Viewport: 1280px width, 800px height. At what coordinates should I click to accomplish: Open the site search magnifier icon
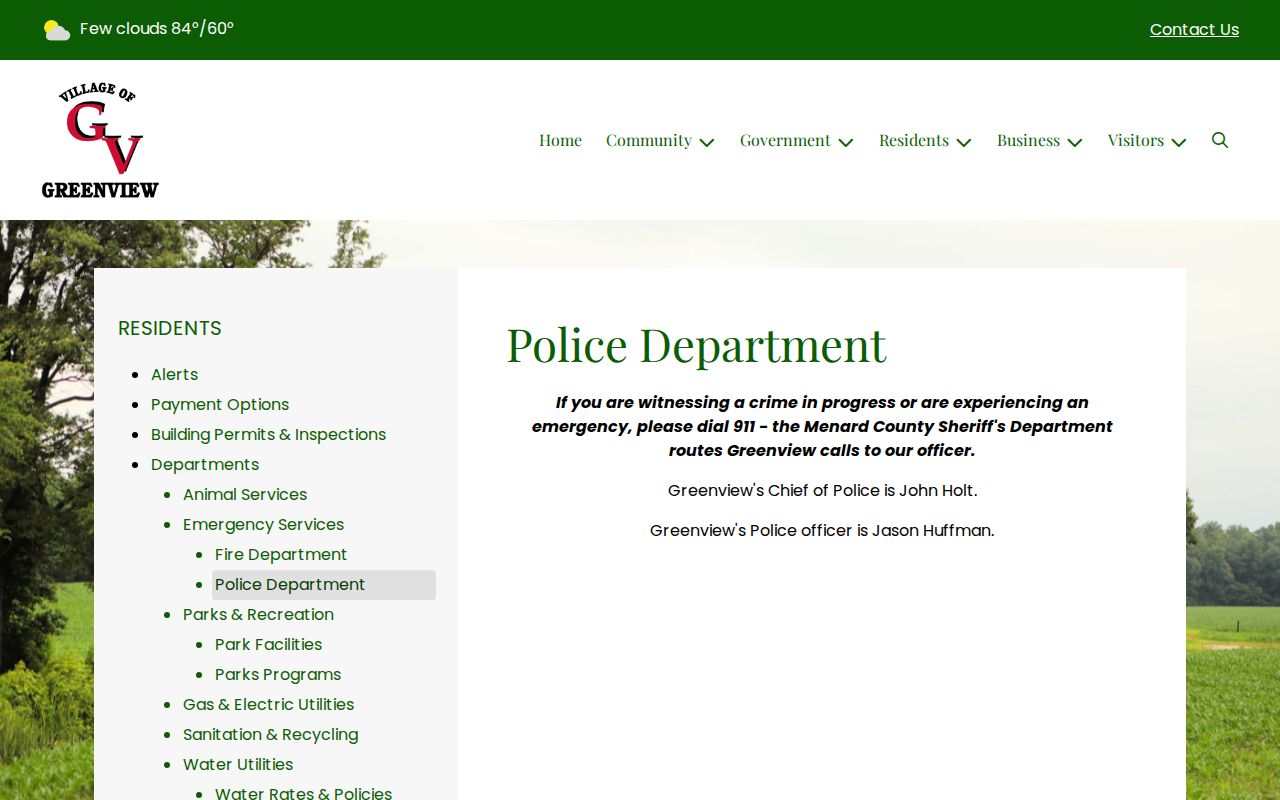tap(1220, 140)
